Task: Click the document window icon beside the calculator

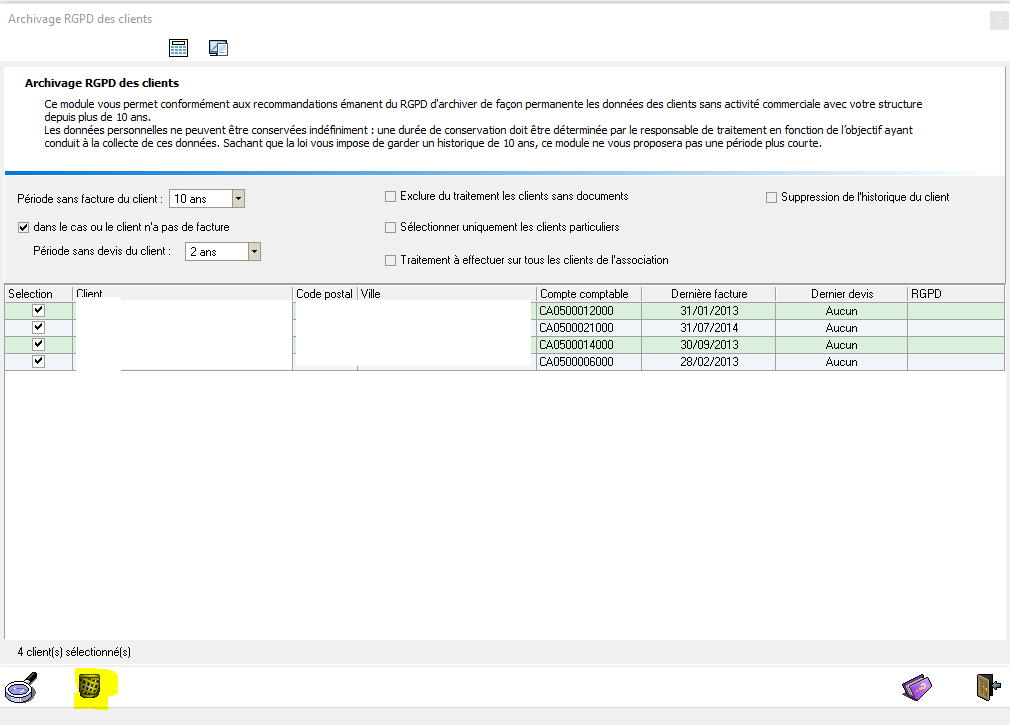Action: click(x=218, y=48)
